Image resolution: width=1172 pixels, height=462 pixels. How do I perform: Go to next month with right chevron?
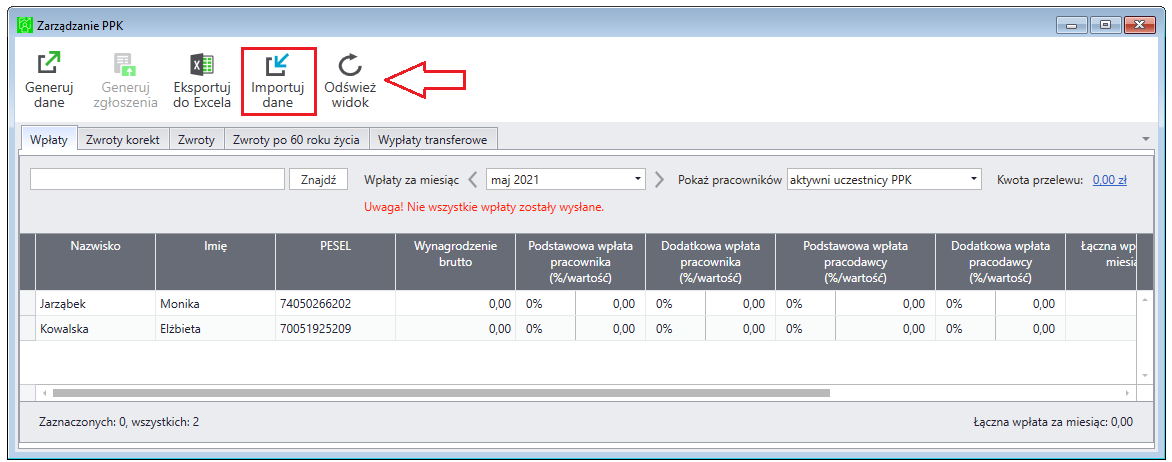[x=659, y=179]
